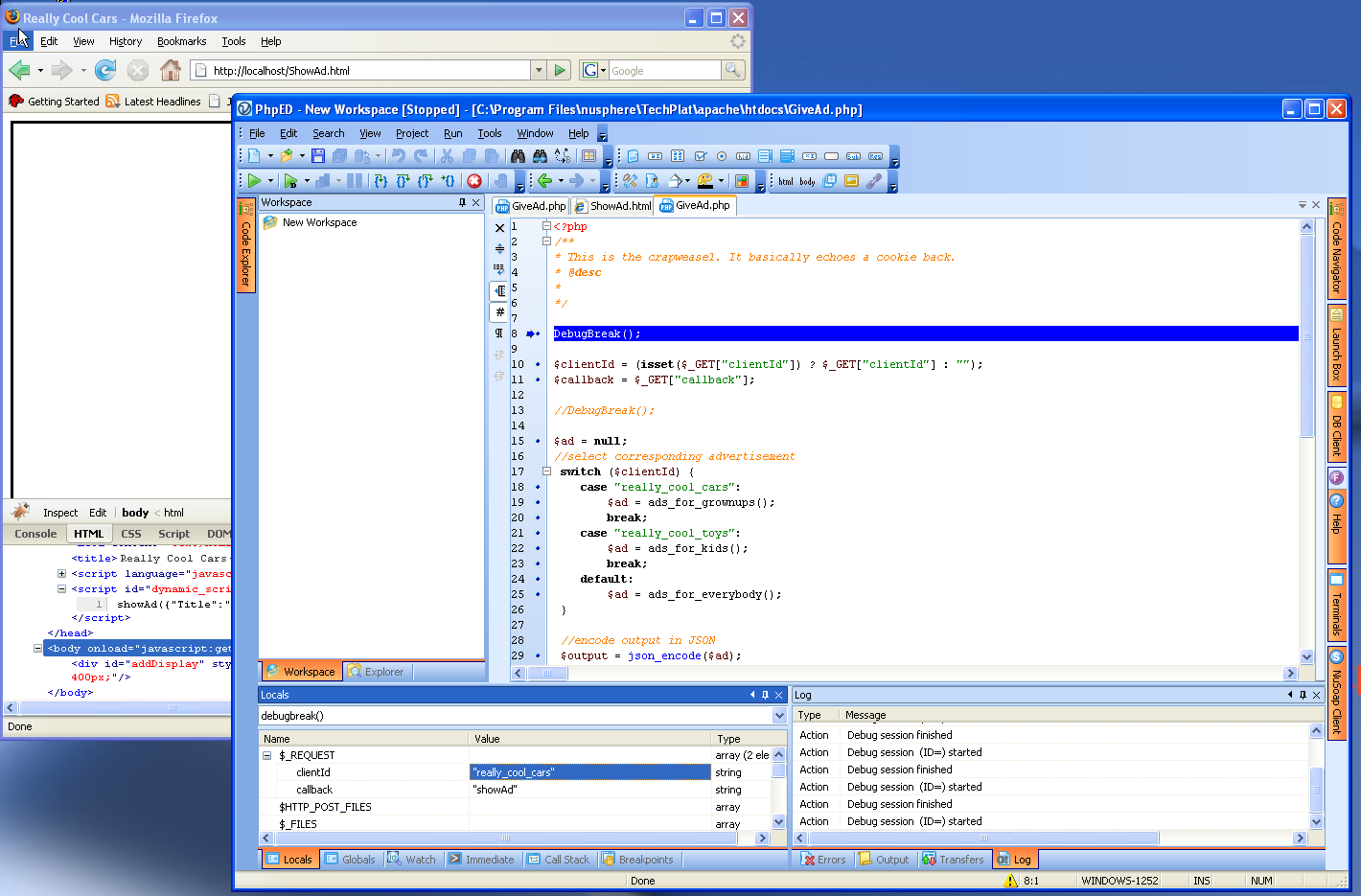1361x896 pixels.
Task: Go to Firefox Home page icon
Action: coord(171,70)
